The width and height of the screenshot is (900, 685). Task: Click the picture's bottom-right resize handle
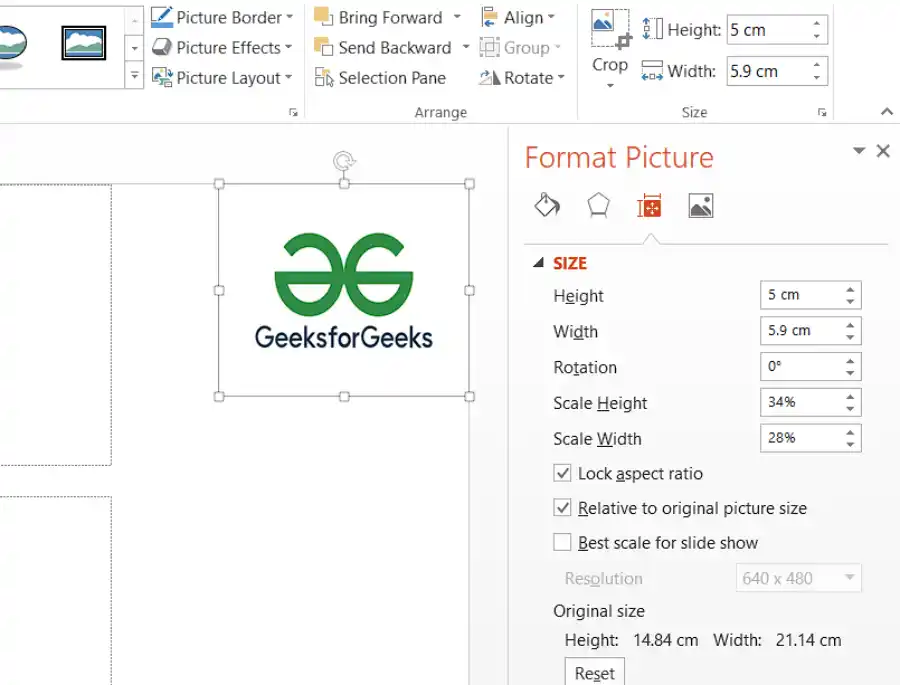(470, 397)
